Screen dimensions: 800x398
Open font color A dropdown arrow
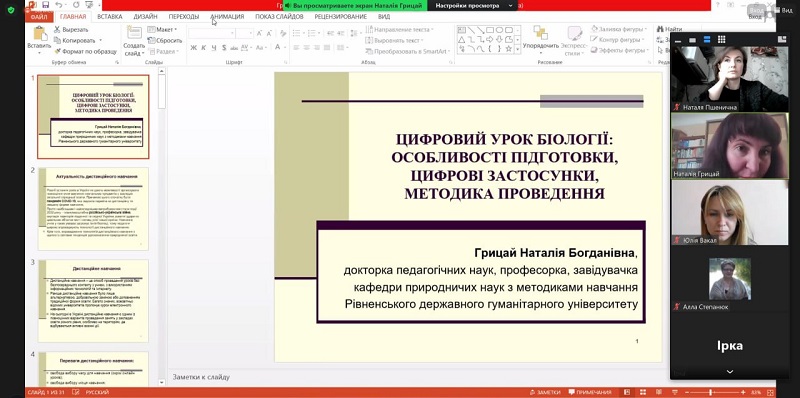(285, 47)
